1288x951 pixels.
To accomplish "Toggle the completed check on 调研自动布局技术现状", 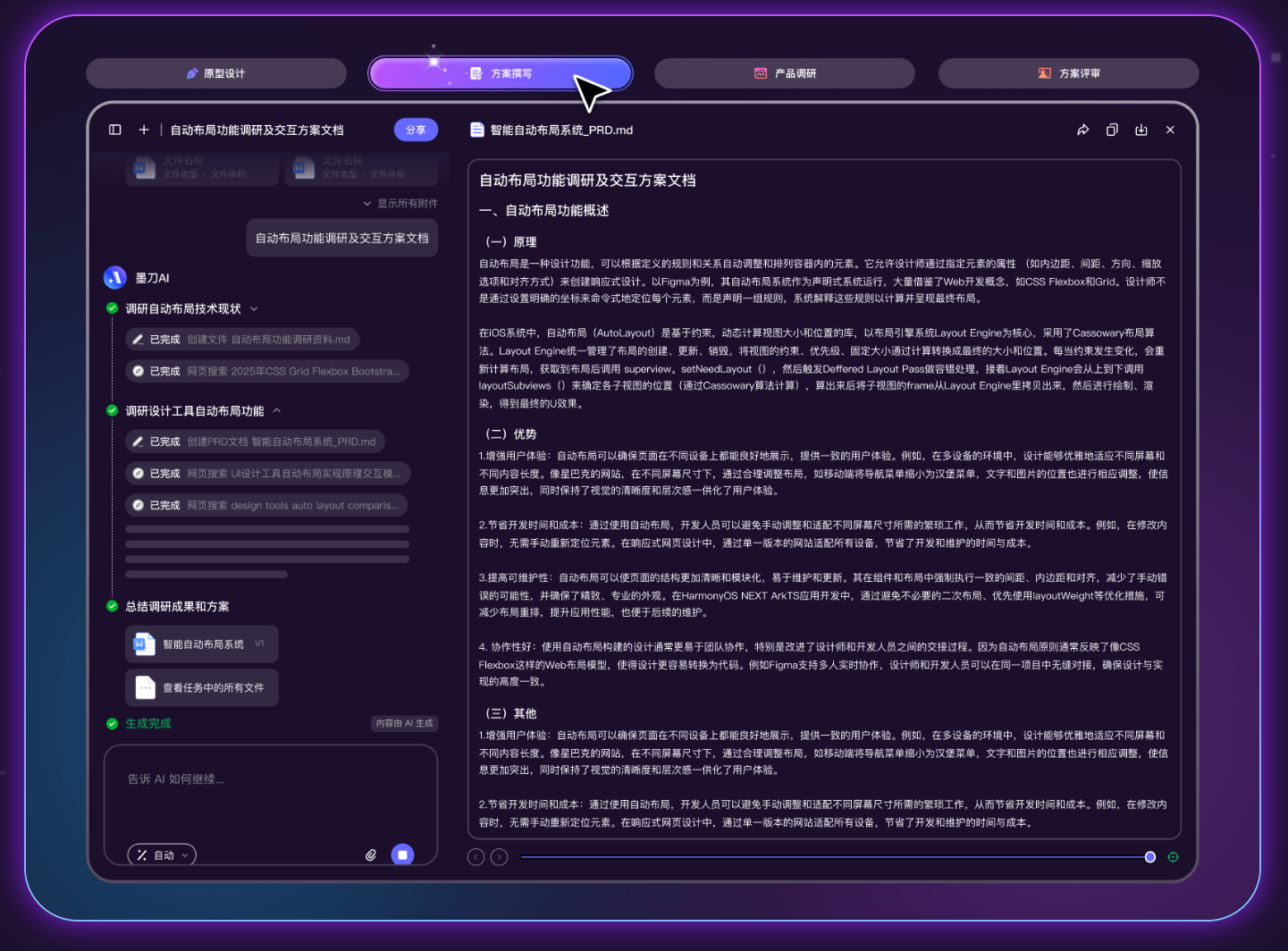I will coord(111,307).
